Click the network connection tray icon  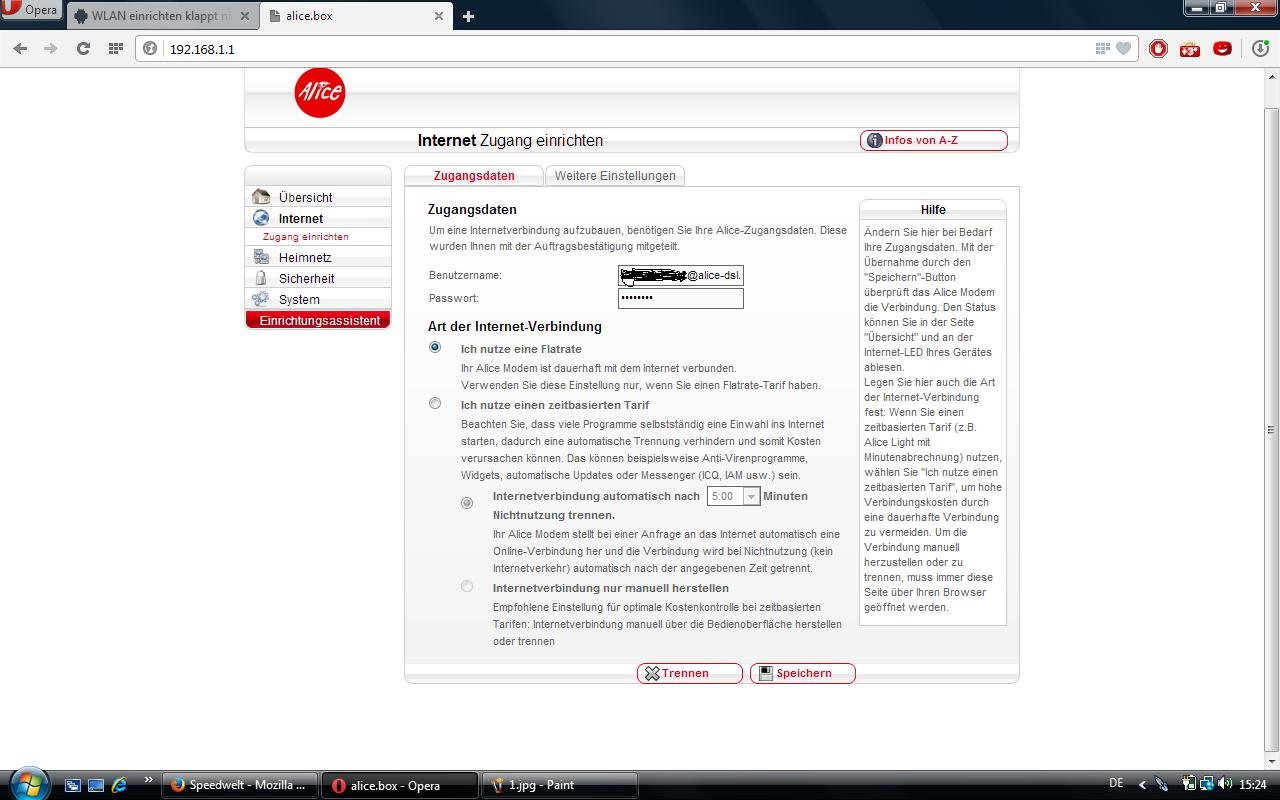1207,784
